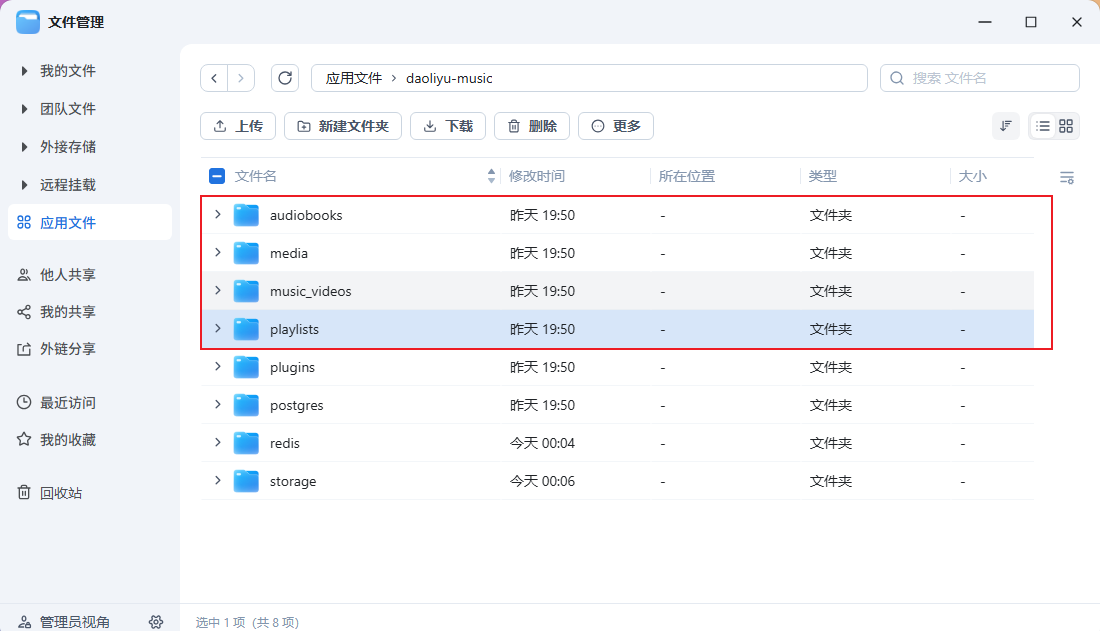Open the sort order icon
The width and height of the screenshot is (1100, 631).
1006,126
